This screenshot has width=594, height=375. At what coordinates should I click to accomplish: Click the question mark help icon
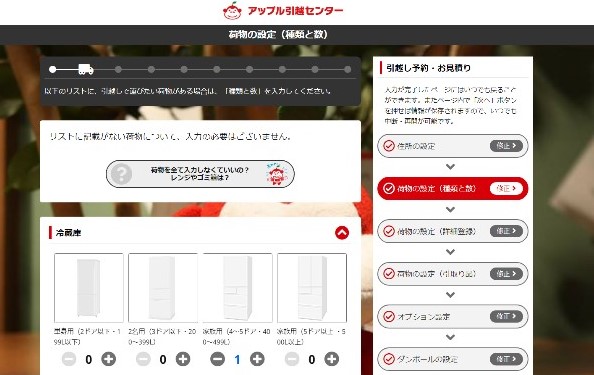point(121,174)
